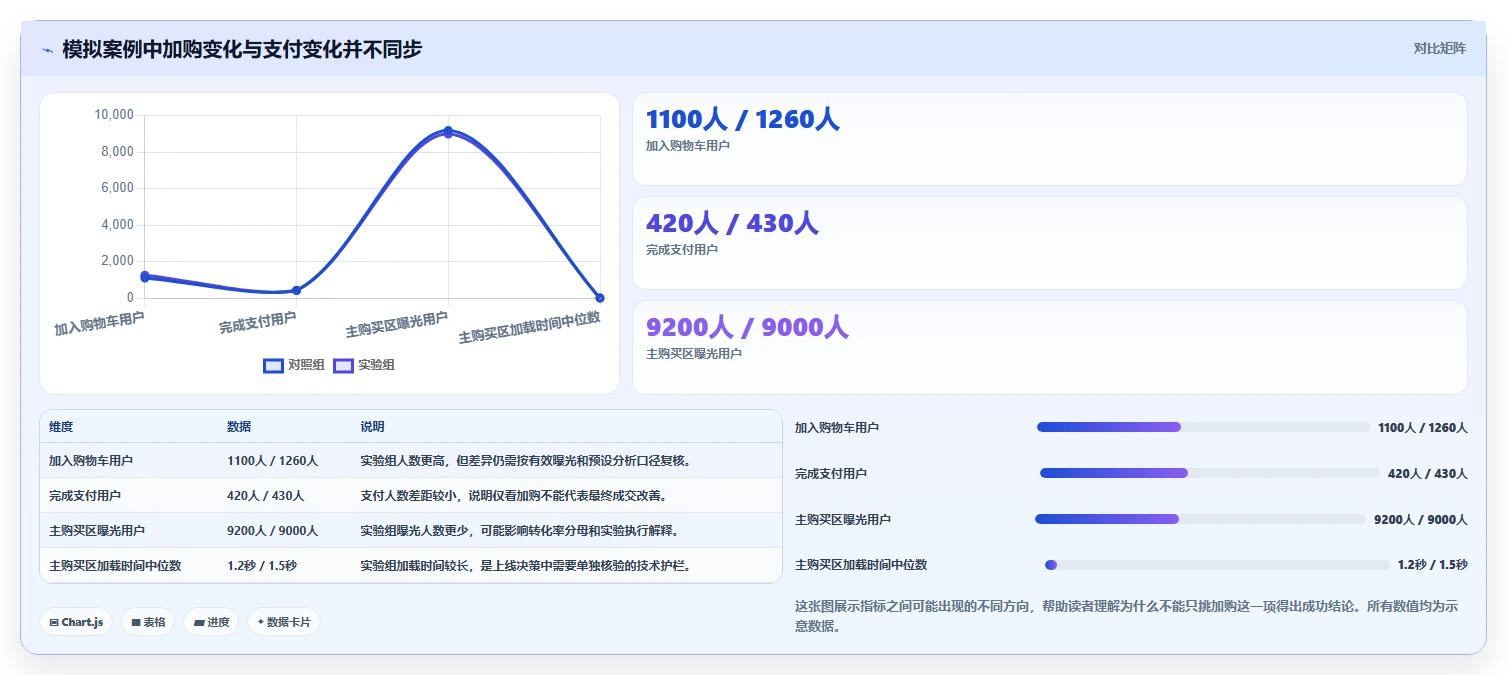This screenshot has height=675, width=1507.
Task: Click the chart data point above 加入购物车用户
Action: tap(145, 276)
